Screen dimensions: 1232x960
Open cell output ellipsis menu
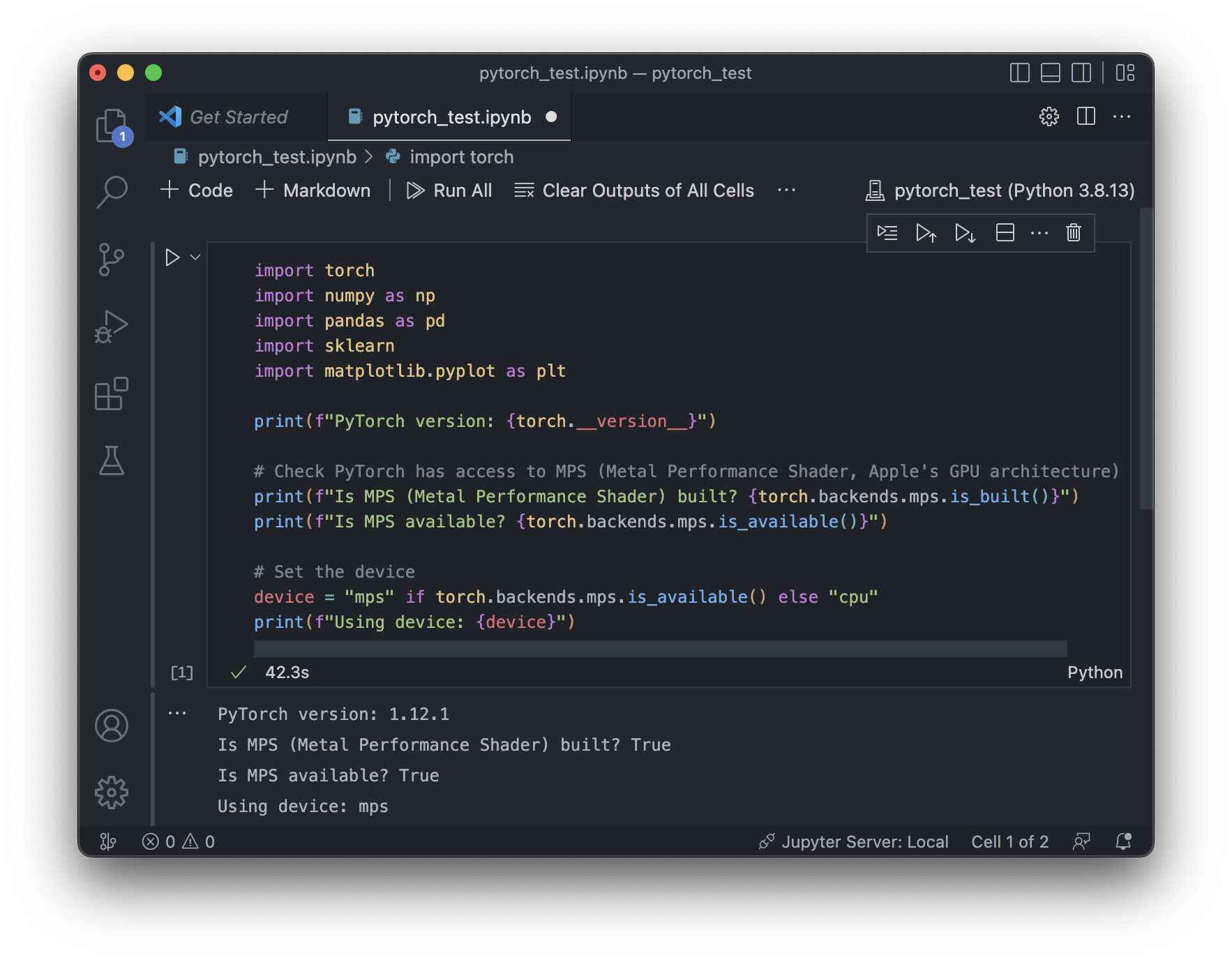tap(177, 713)
